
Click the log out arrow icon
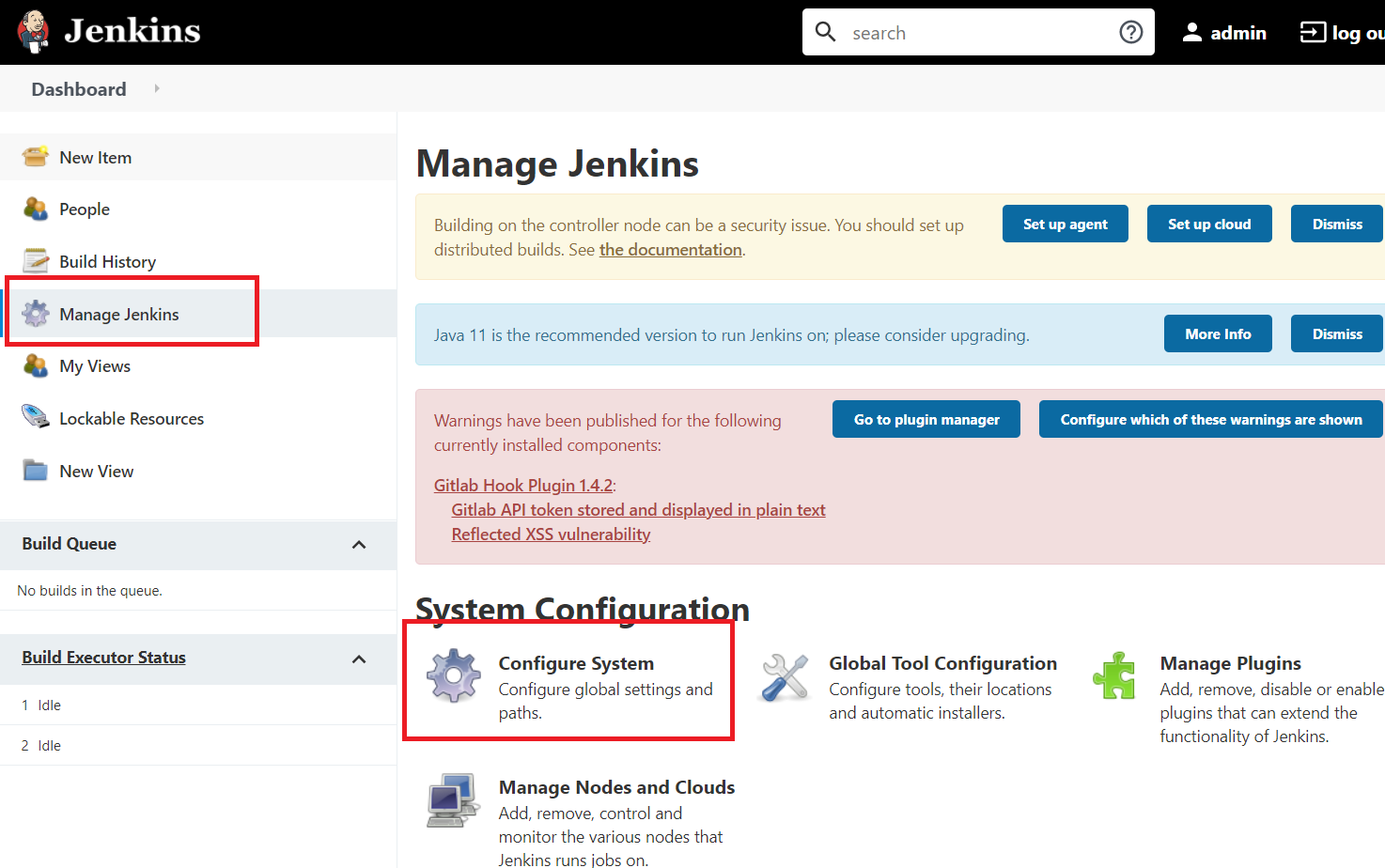point(1313,33)
